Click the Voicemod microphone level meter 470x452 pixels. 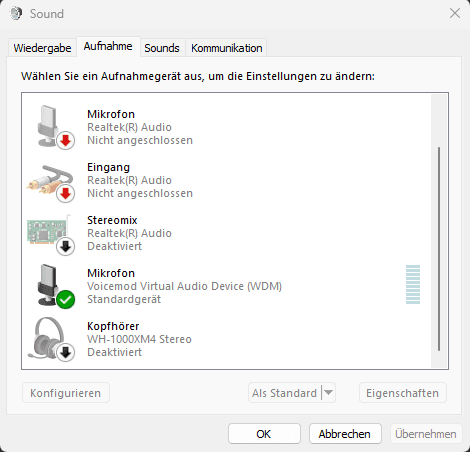pos(413,284)
